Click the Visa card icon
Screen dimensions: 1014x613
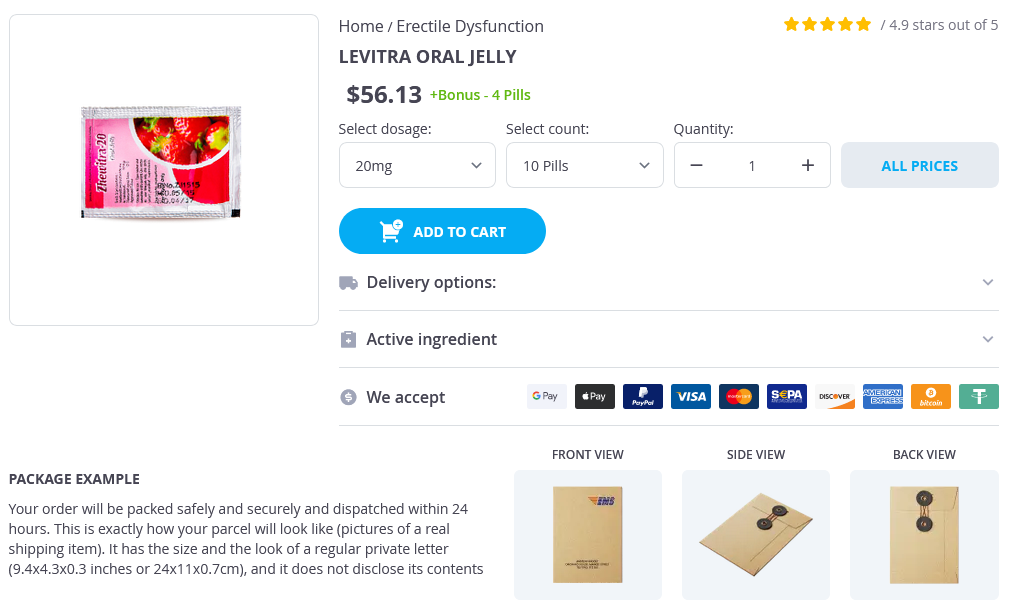[x=691, y=397]
